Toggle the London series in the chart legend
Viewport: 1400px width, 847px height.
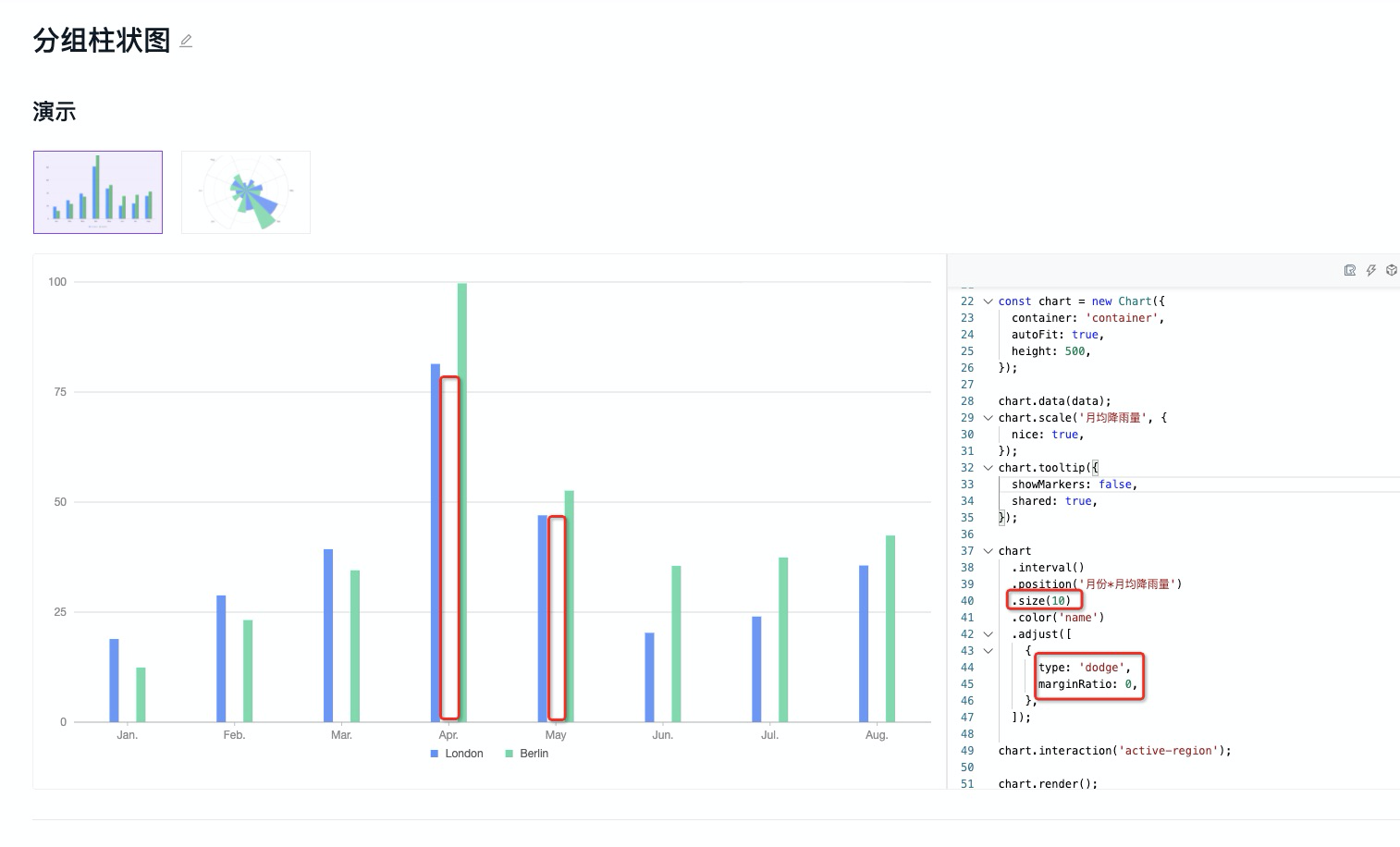tap(457, 753)
